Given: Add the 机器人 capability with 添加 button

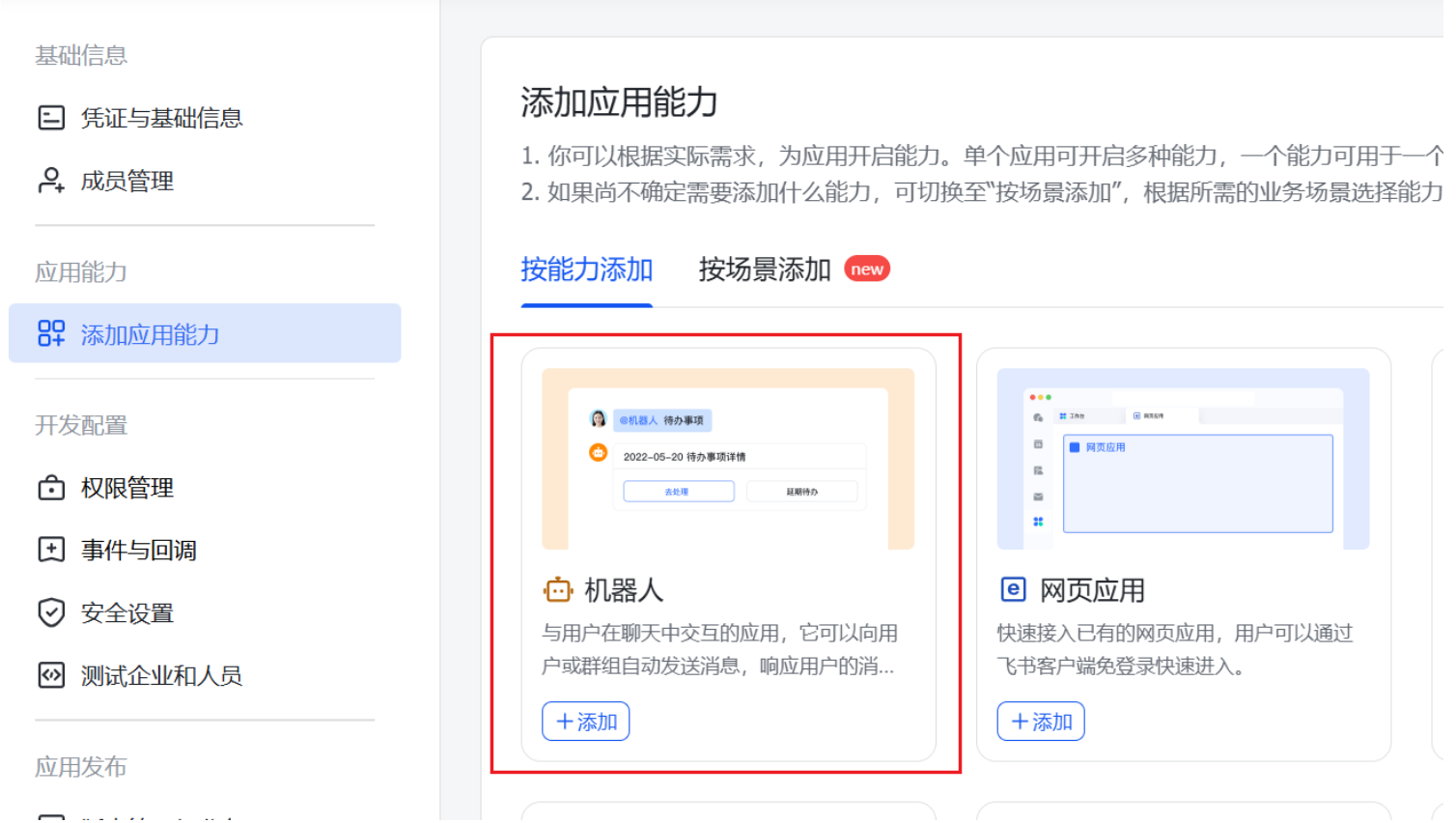Looking at the screenshot, I should point(586,722).
